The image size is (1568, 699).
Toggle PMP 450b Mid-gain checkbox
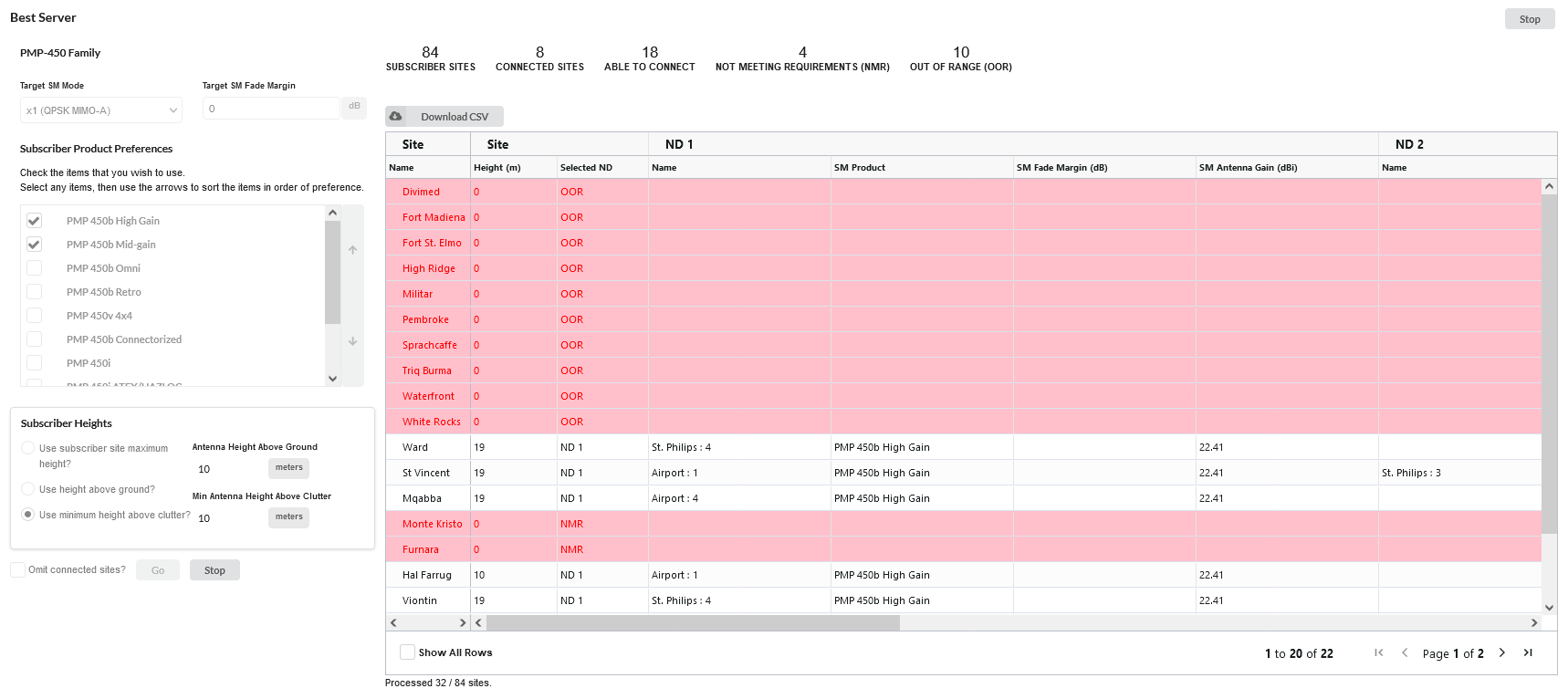click(x=34, y=245)
